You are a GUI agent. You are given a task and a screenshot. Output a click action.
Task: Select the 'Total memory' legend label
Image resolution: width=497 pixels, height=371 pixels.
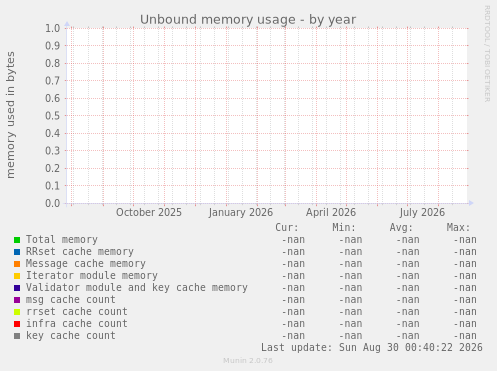click(62, 240)
